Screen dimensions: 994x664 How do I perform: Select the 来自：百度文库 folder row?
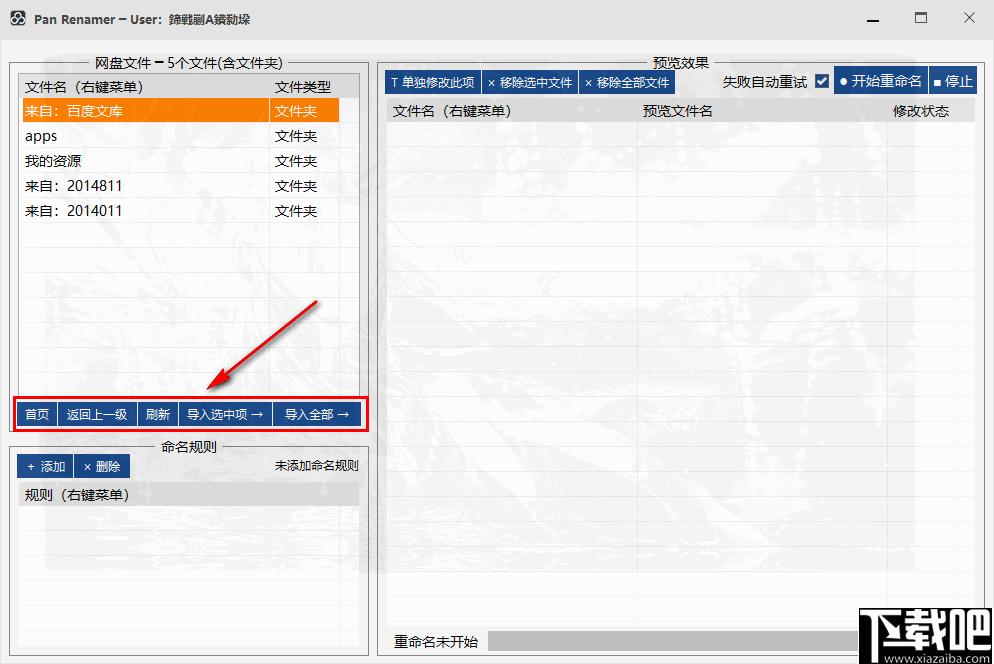pyautogui.click(x=181, y=111)
